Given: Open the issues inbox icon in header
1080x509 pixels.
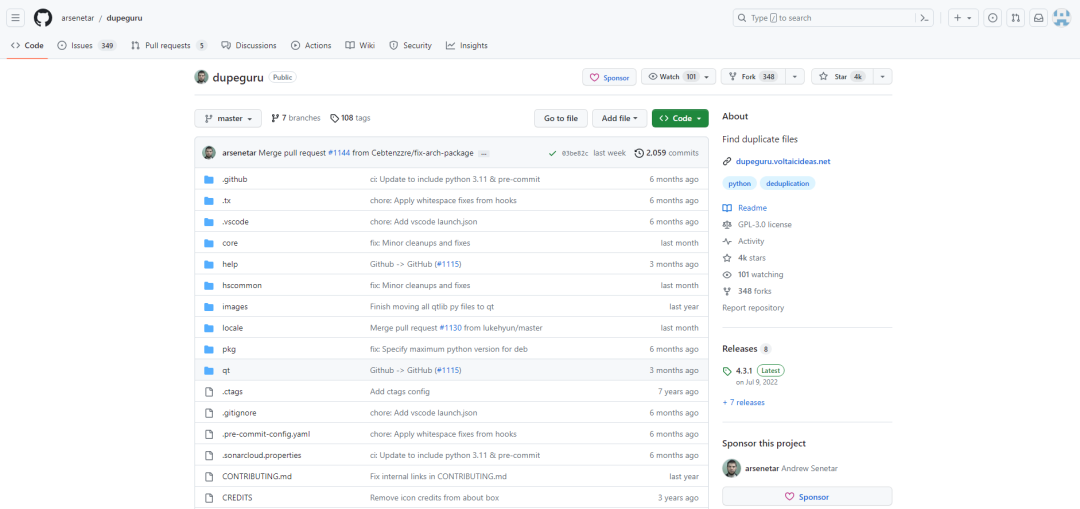Looking at the screenshot, I should point(992,18).
